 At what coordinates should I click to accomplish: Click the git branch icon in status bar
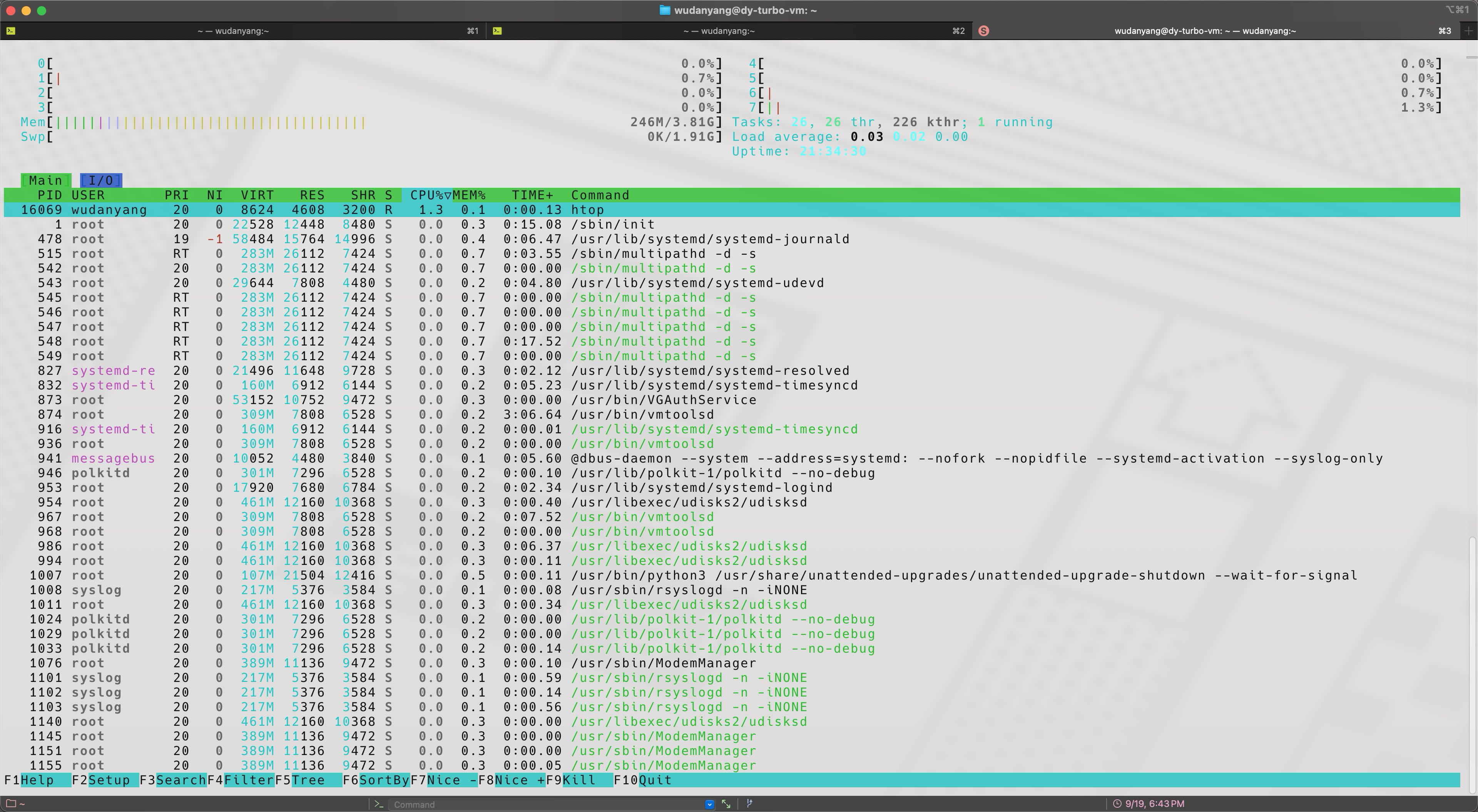point(749,804)
